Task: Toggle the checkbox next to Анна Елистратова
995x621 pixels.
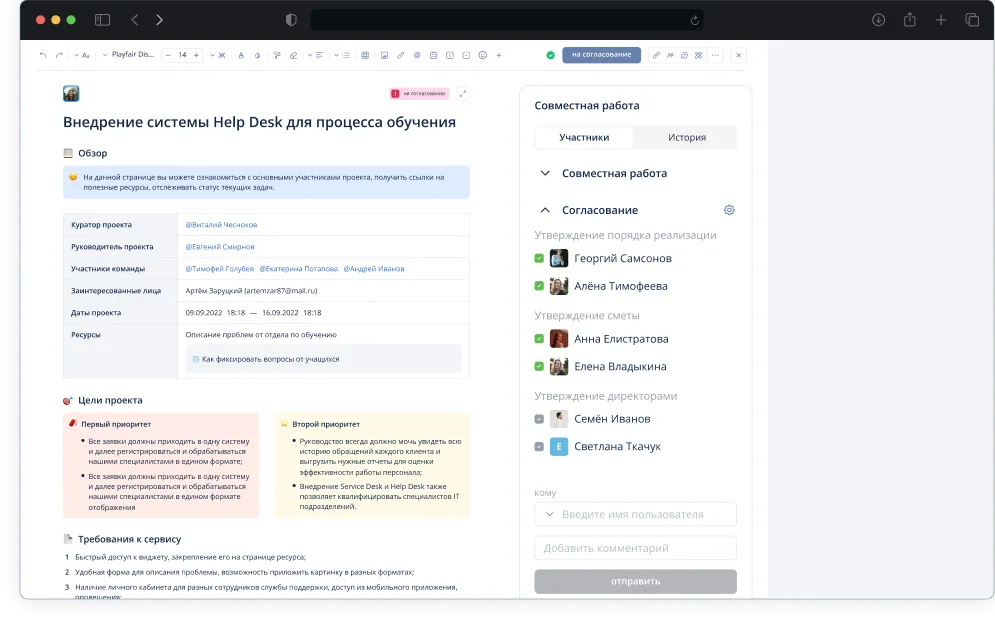Action: tap(539, 339)
